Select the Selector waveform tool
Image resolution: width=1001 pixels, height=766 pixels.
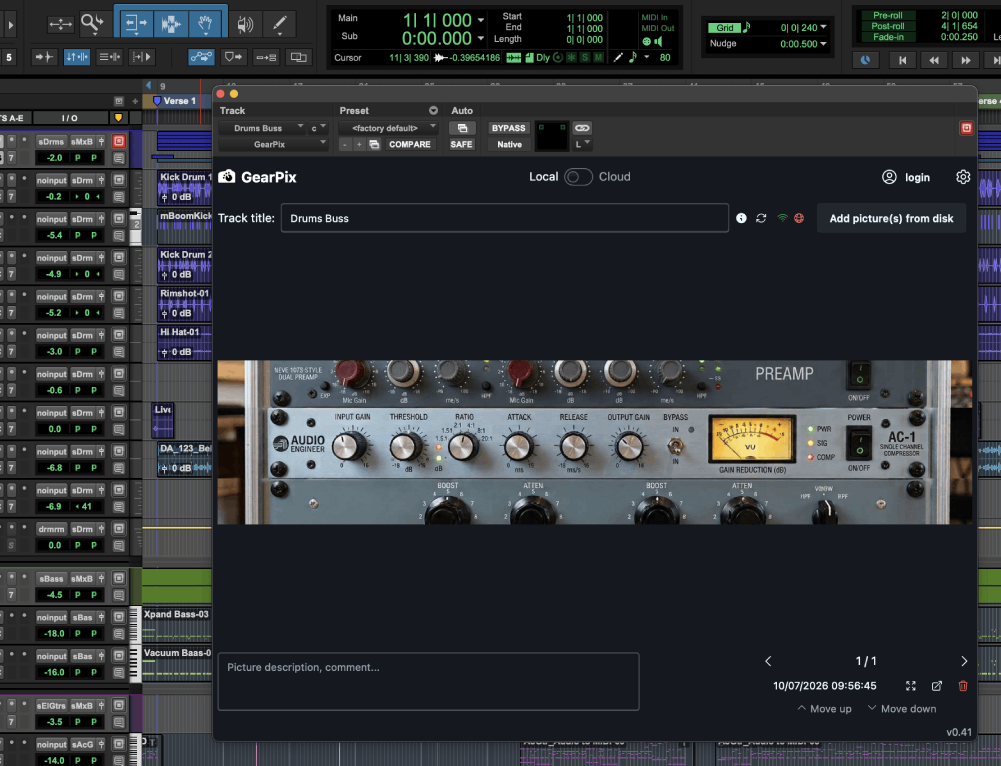pyautogui.click(x=170, y=24)
